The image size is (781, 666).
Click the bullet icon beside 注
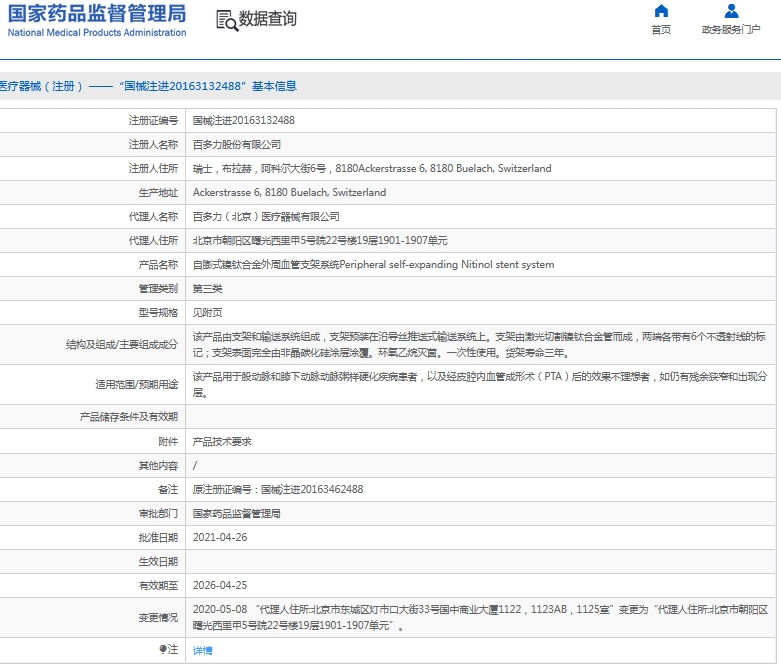click(163, 650)
